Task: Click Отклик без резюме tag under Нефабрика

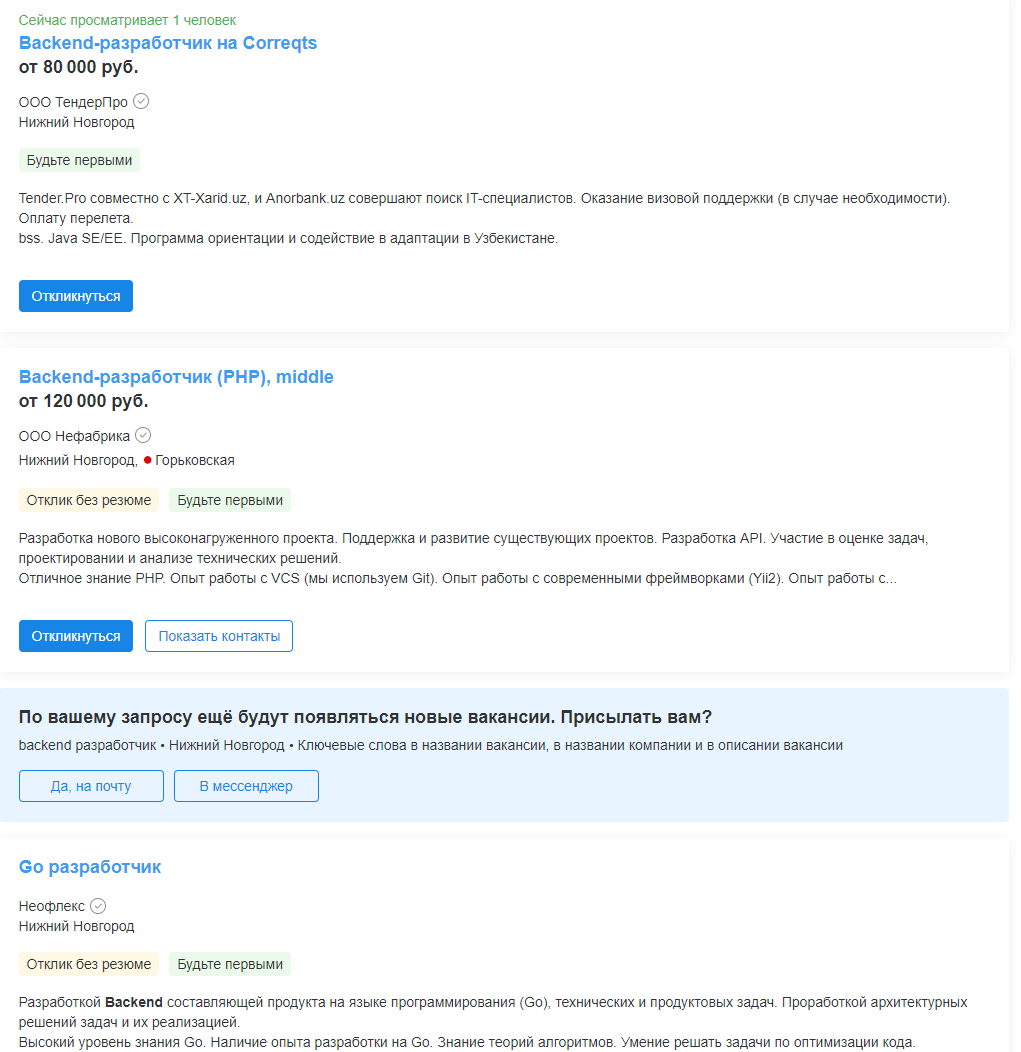Action: pos(89,500)
